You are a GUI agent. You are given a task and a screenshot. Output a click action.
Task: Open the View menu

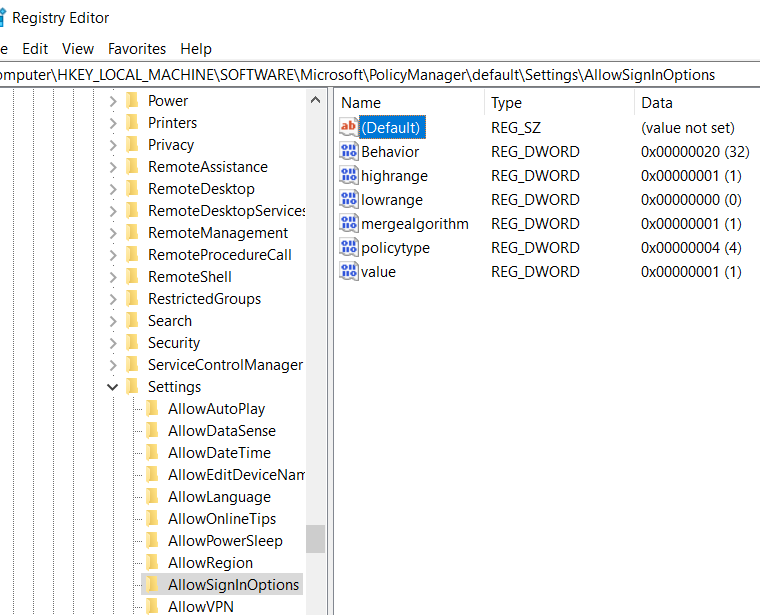[x=78, y=49]
